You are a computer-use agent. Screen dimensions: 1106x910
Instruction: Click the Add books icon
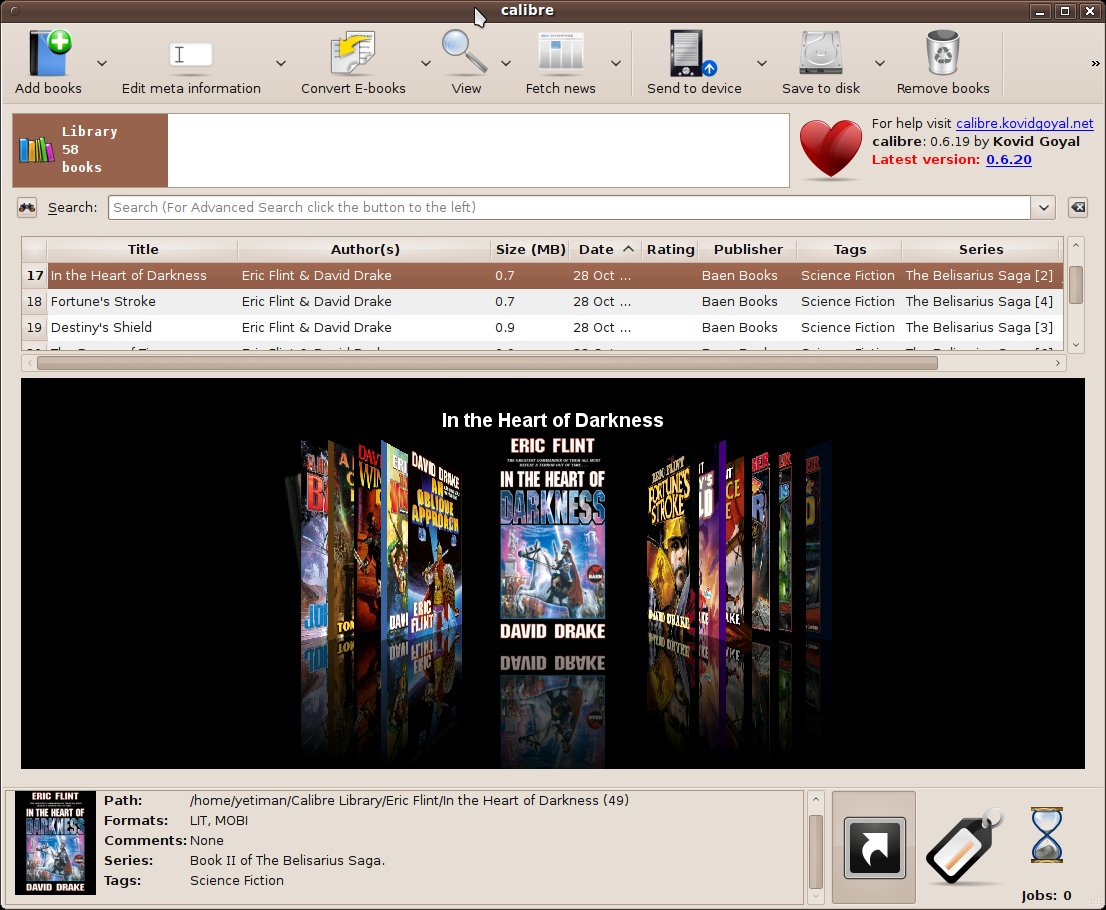pyautogui.click(x=49, y=54)
